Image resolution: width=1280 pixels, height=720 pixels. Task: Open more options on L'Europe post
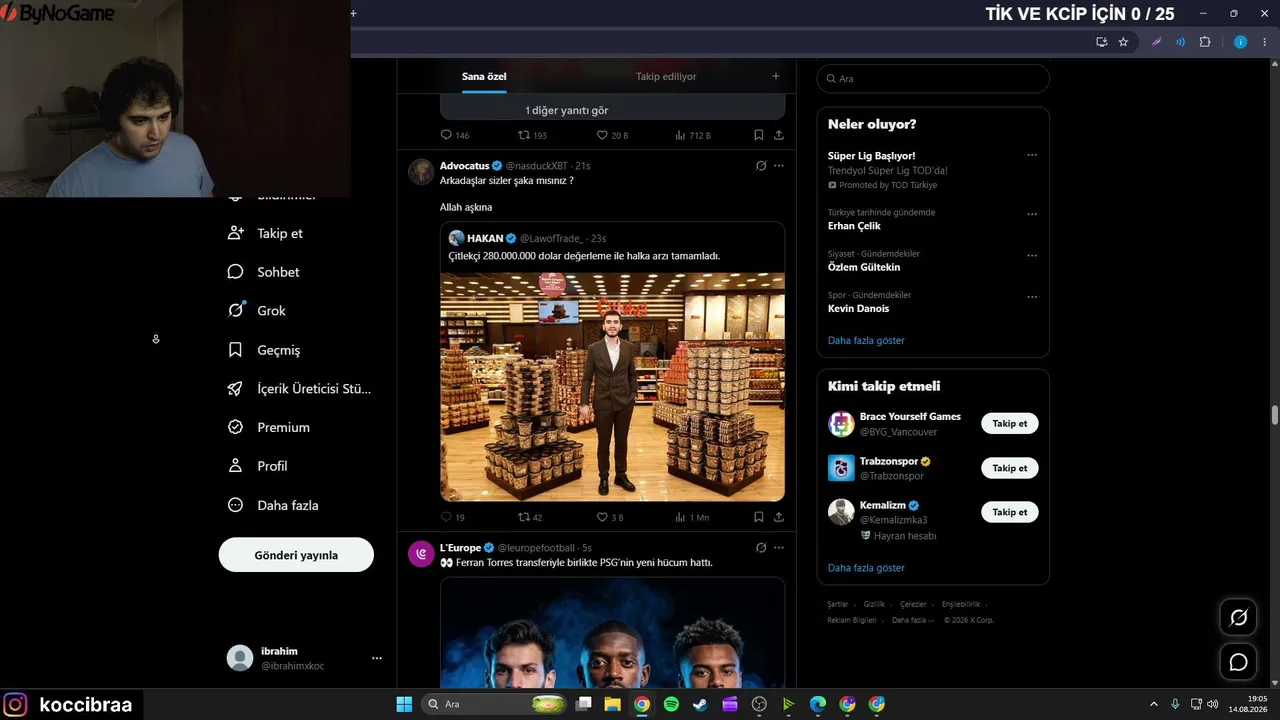[779, 548]
